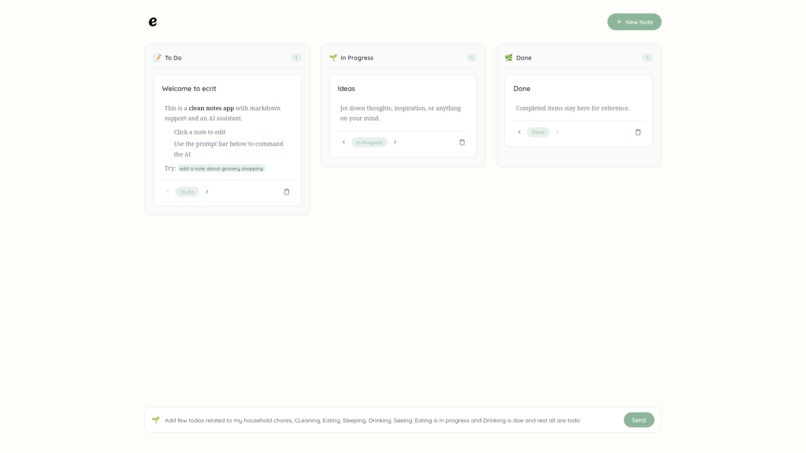Click left arrow on Welcome to ecrit note
Screen dimensions: 806x453
pos(168,192)
